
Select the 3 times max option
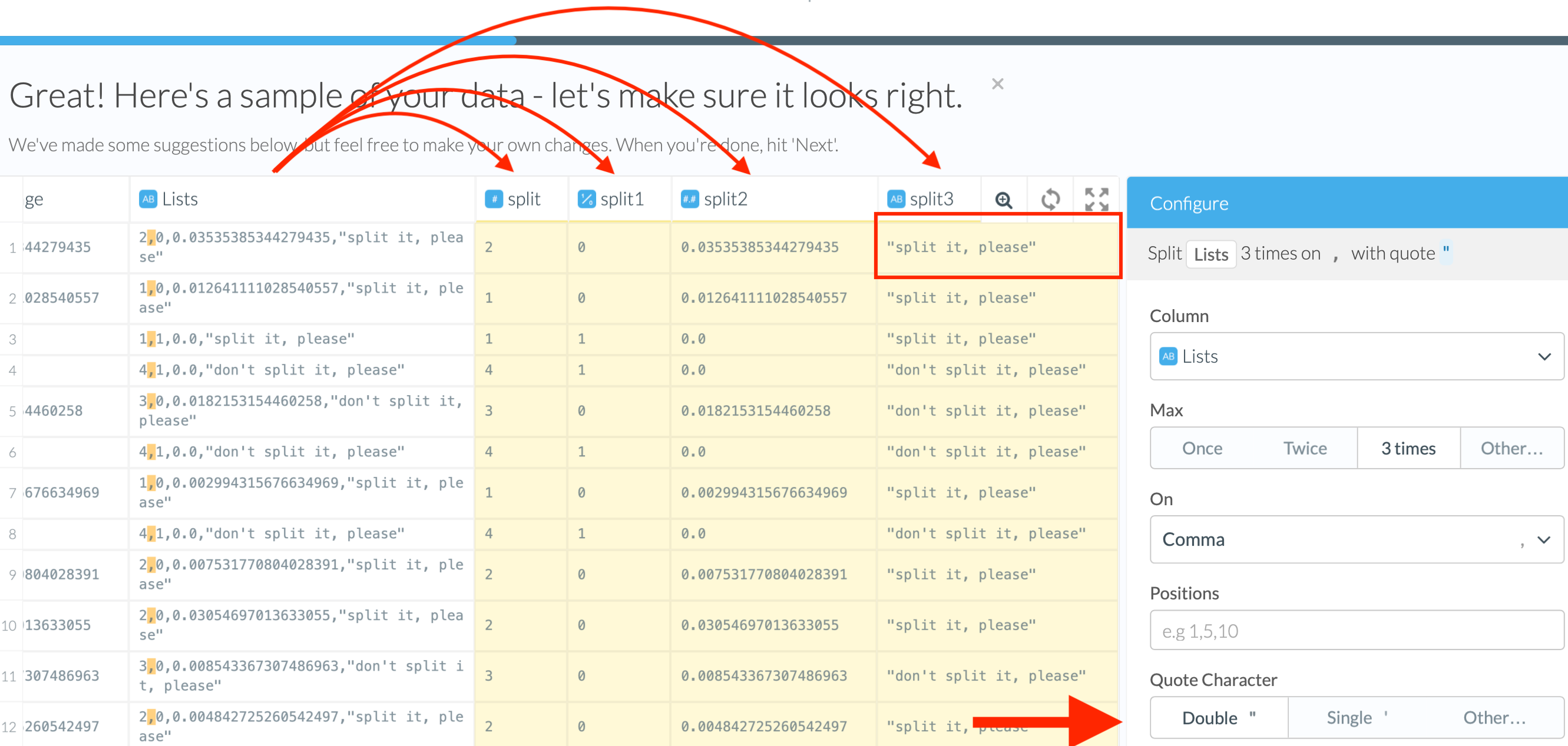click(1408, 449)
